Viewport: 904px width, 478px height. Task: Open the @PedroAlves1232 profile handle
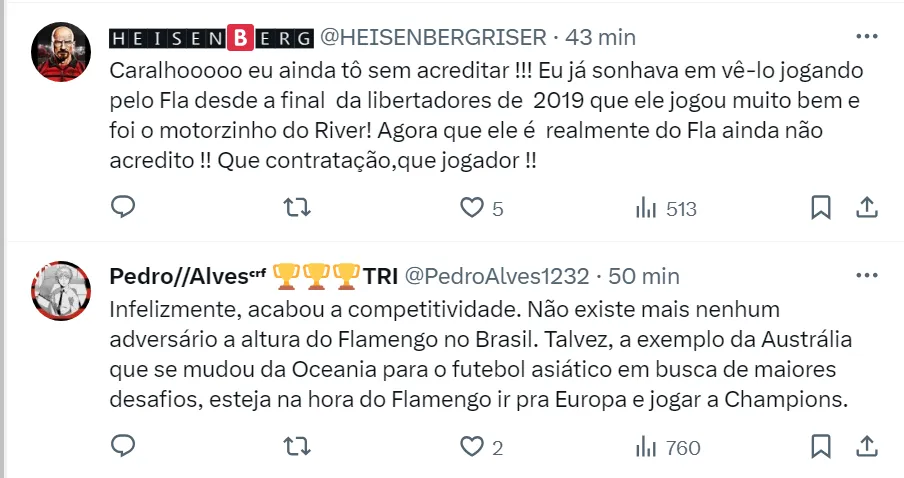pos(497,276)
